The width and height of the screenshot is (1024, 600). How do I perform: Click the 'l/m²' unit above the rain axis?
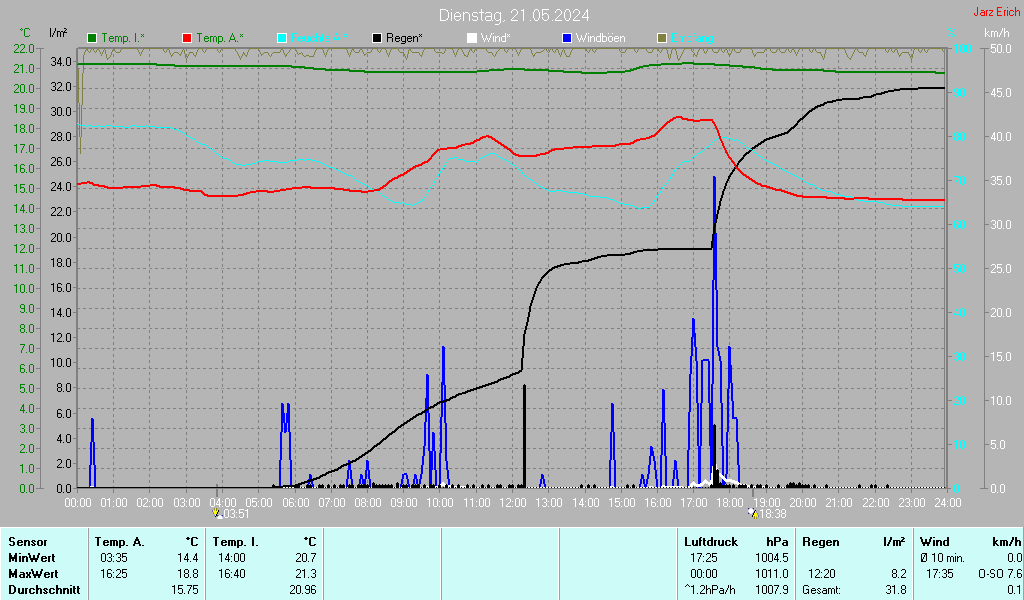pyautogui.click(x=58, y=33)
